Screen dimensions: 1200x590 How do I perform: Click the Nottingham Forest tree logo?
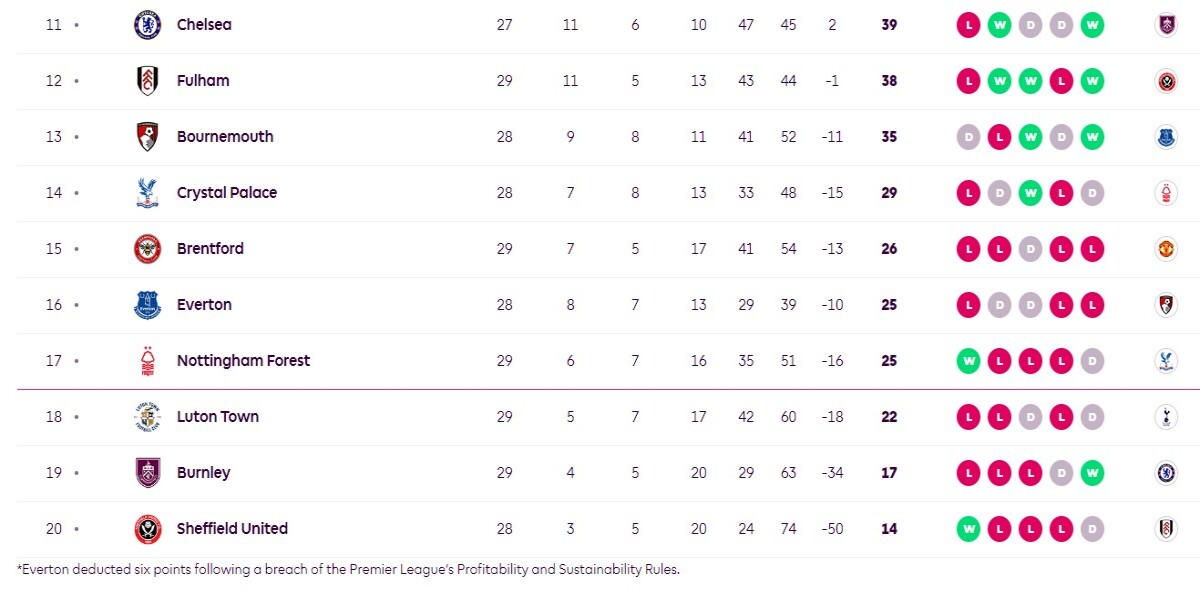[x=147, y=361]
